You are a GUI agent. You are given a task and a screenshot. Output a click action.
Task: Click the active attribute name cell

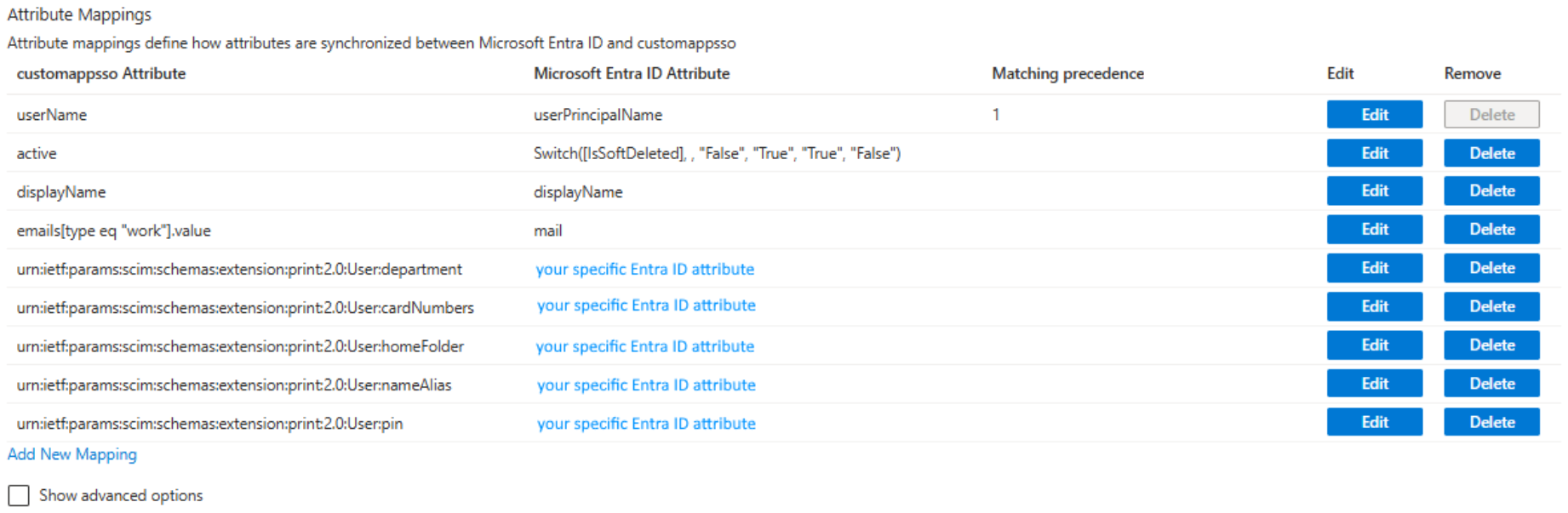(37, 153)
